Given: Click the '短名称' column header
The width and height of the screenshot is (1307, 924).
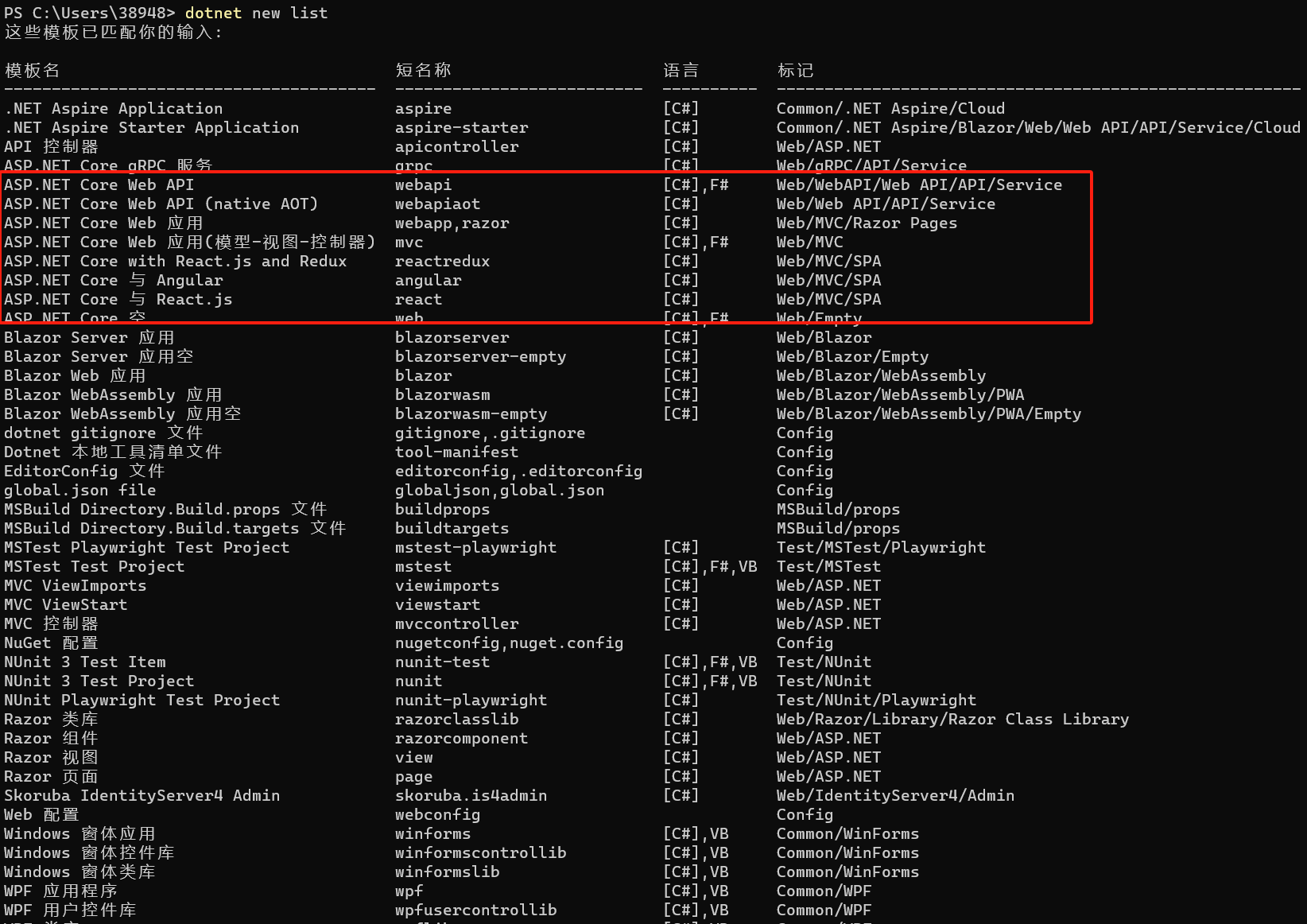Looking at the screenshot, I should [x=423, y=70].
